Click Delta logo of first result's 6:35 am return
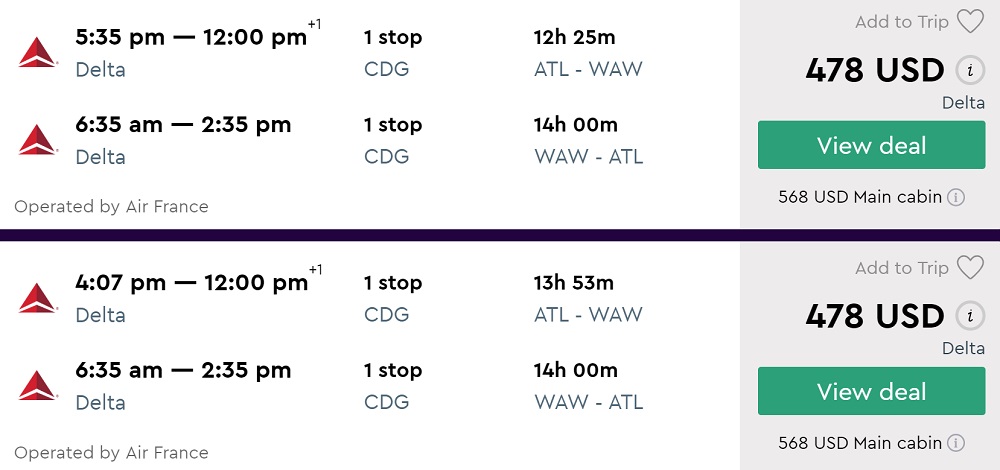 38,140
